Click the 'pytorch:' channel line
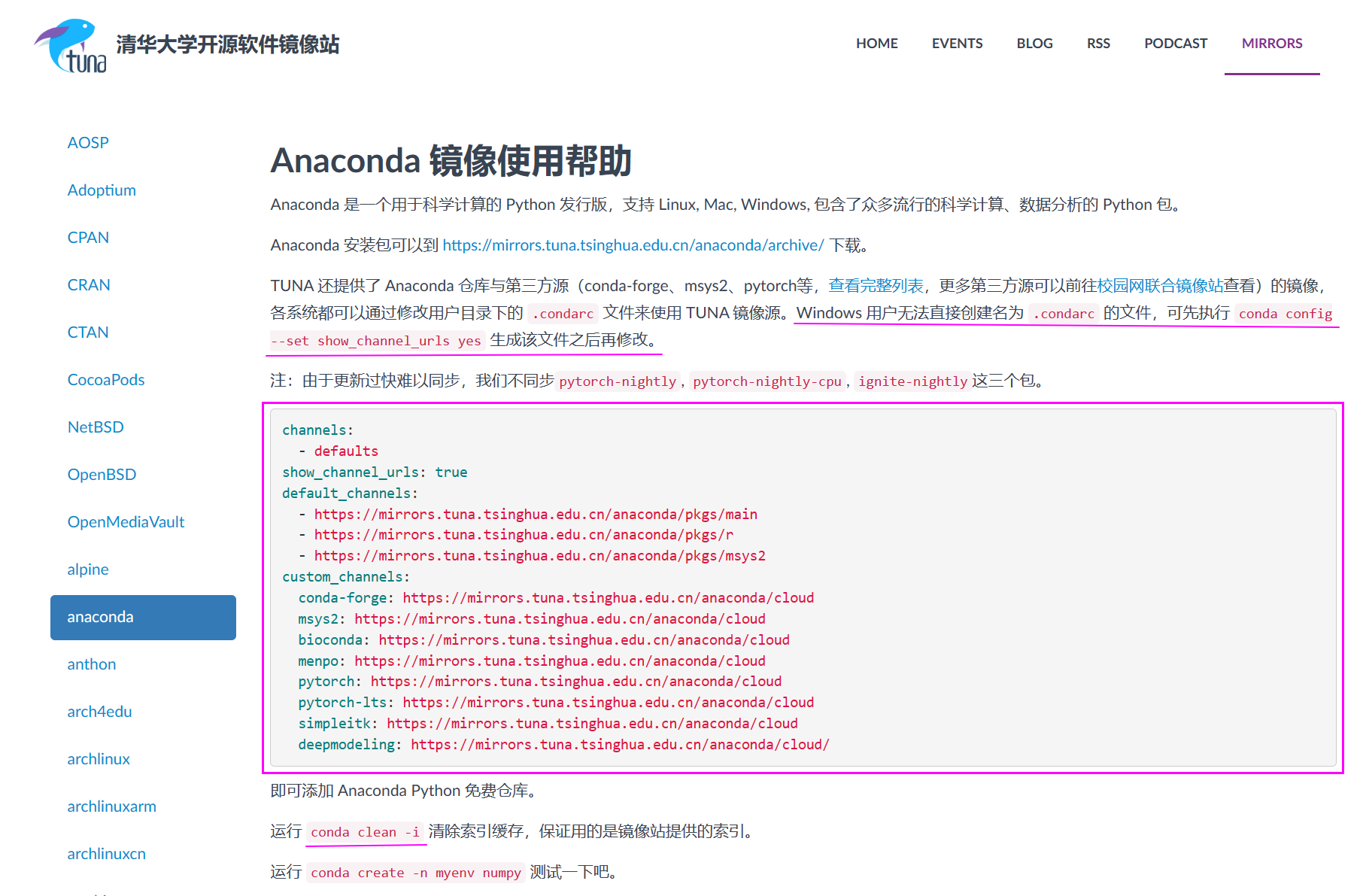 pyautogui.click(x=540, y=682)
